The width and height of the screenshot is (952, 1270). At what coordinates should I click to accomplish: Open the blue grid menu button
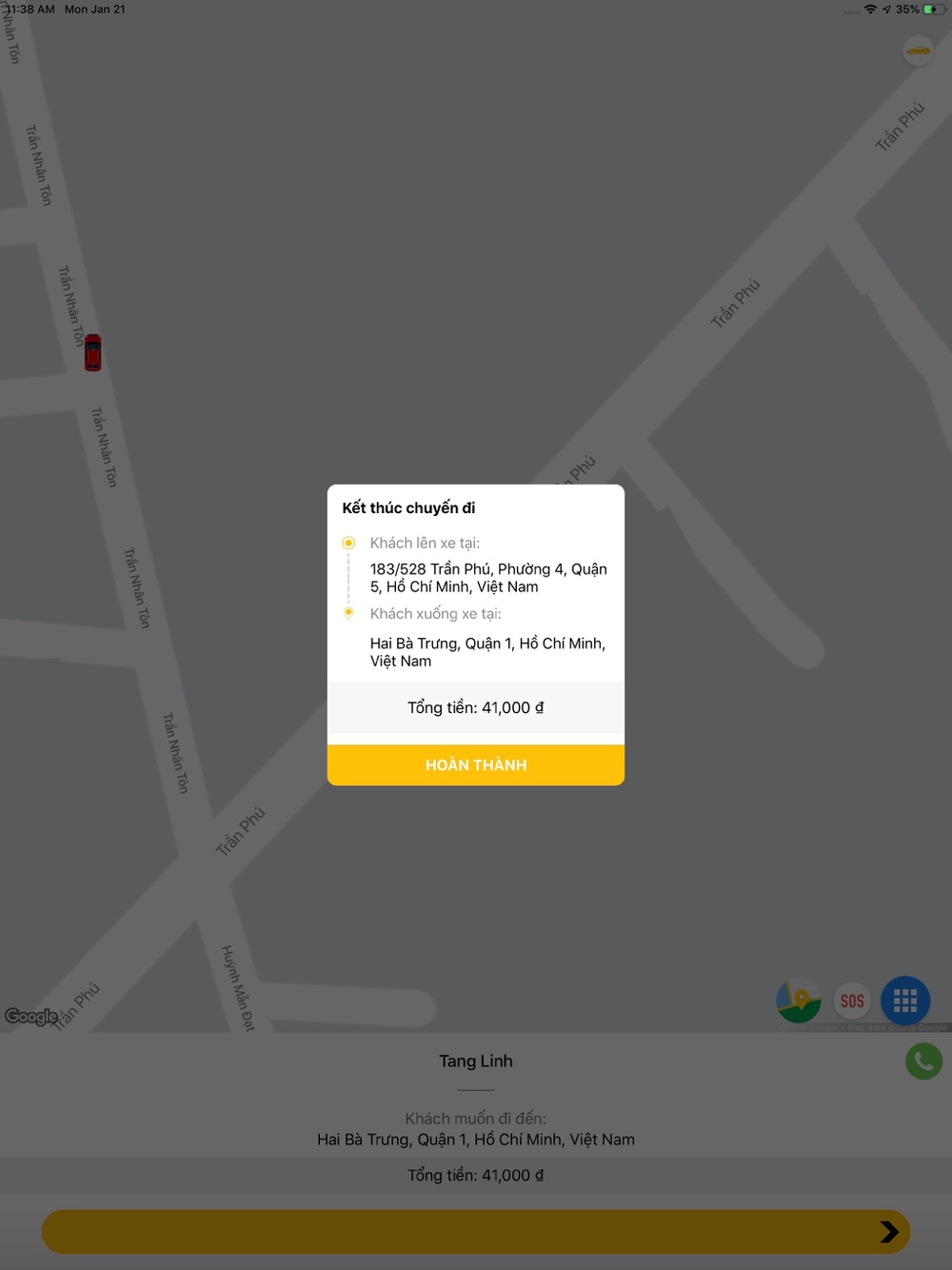905,1001
